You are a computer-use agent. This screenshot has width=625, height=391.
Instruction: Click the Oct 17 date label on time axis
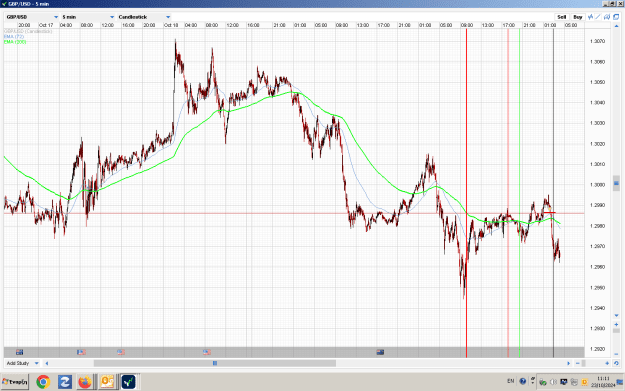click(46, 25)
